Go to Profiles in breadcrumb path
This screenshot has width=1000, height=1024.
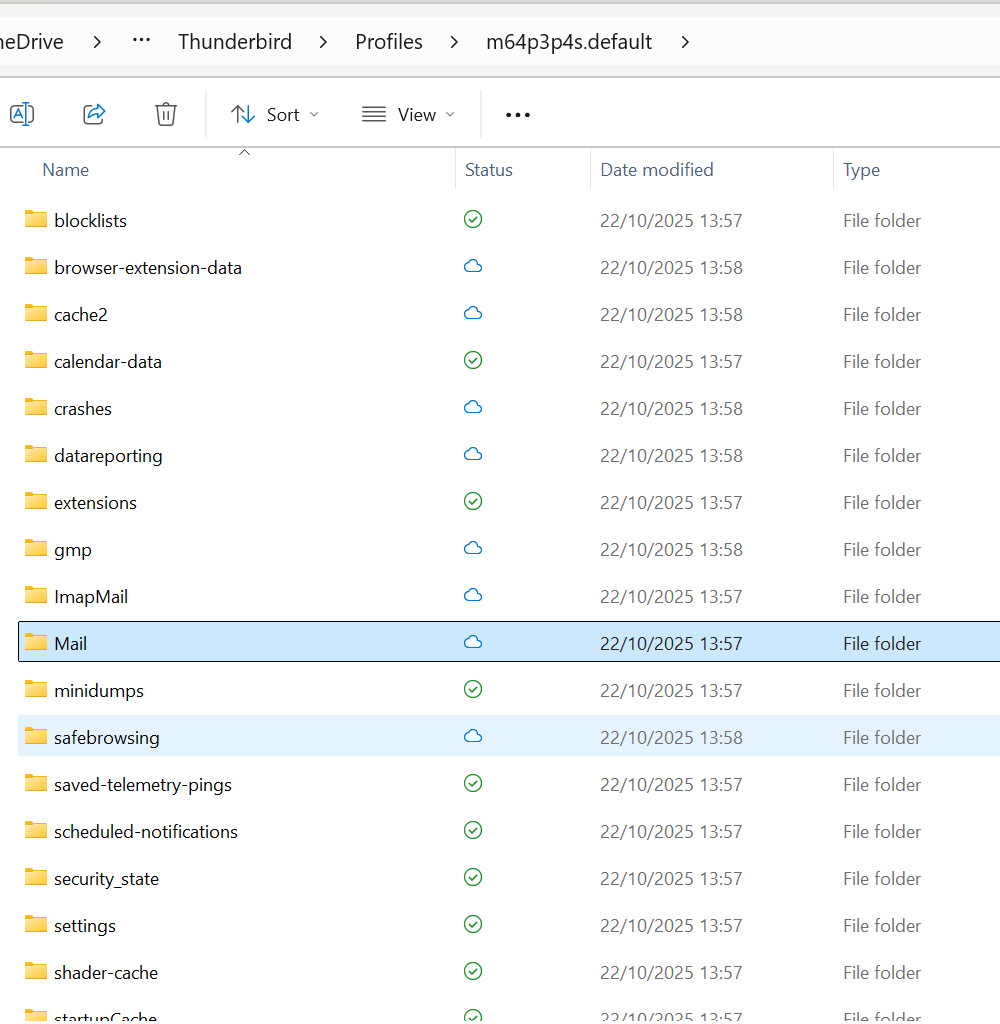389,42
